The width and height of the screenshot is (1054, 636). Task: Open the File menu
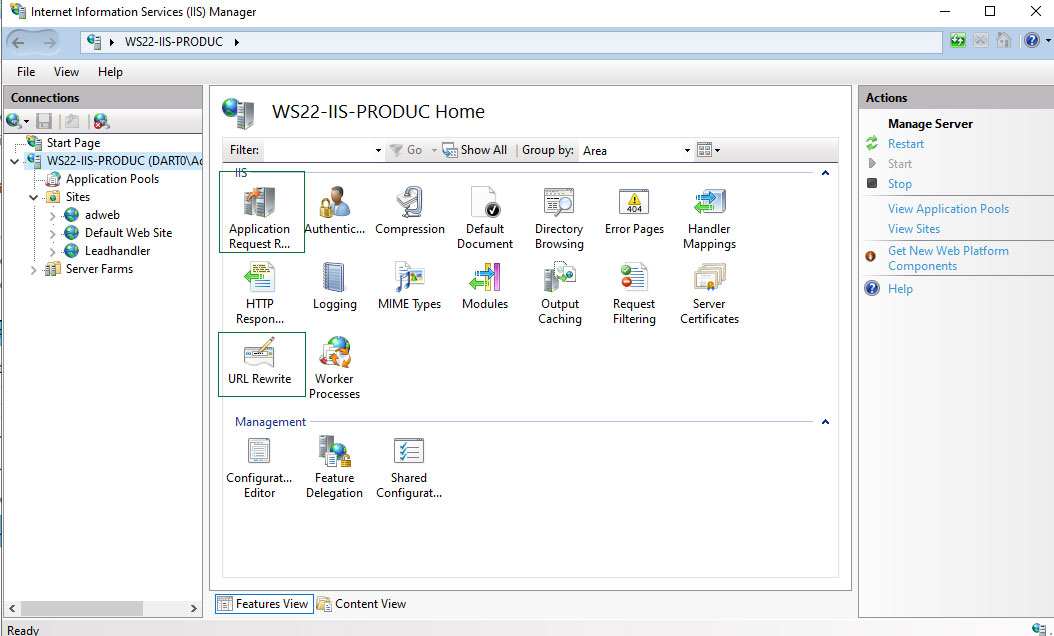(26, 72)
